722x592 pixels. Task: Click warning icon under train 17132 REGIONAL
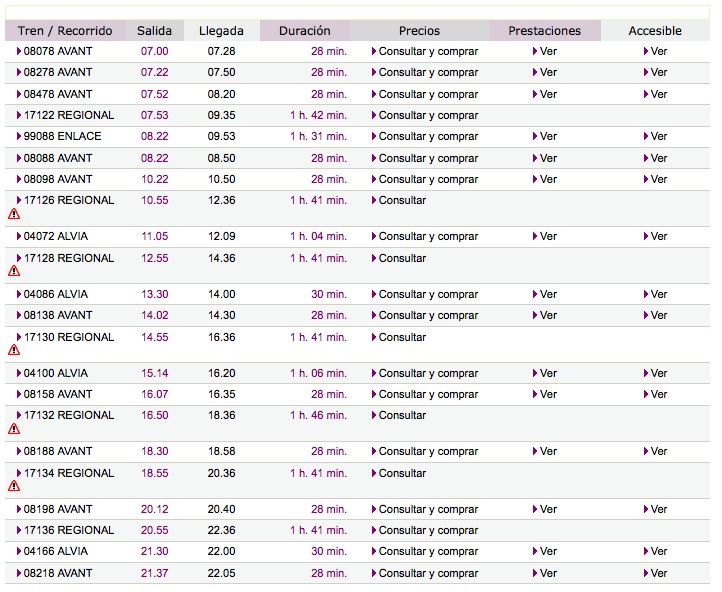click(14, 429)
